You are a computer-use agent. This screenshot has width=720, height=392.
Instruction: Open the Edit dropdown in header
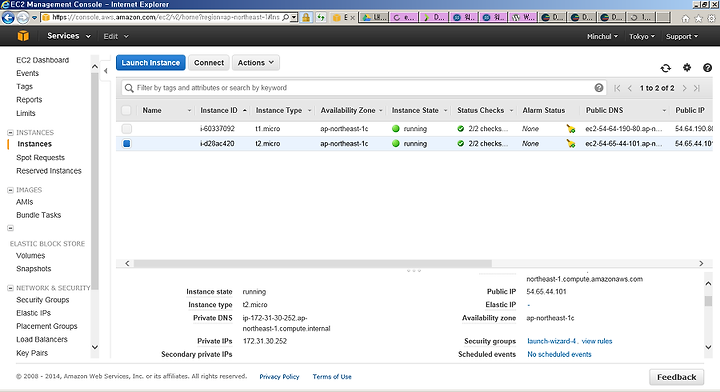pos(116,36)
